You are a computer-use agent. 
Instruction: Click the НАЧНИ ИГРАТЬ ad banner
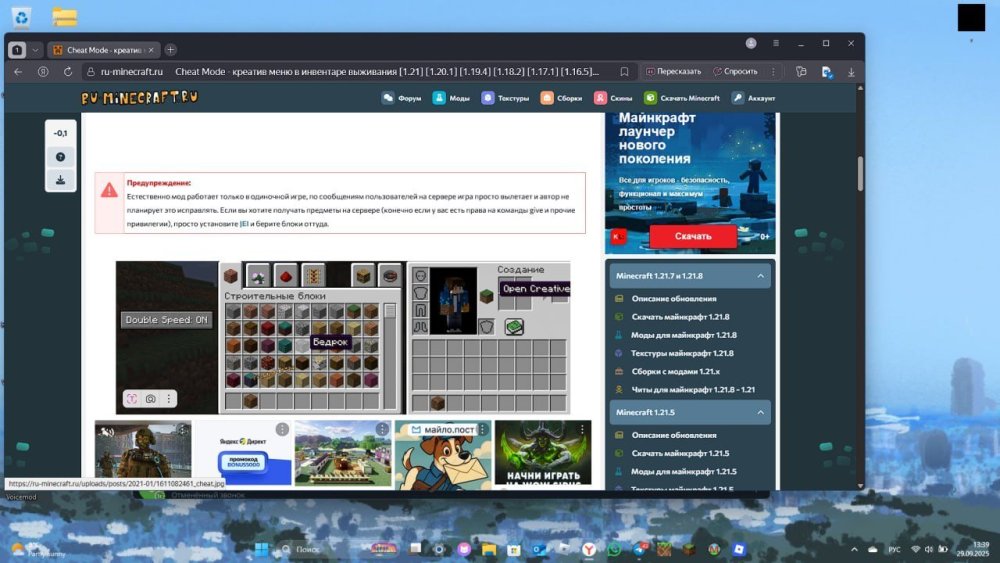pos(543,453)
